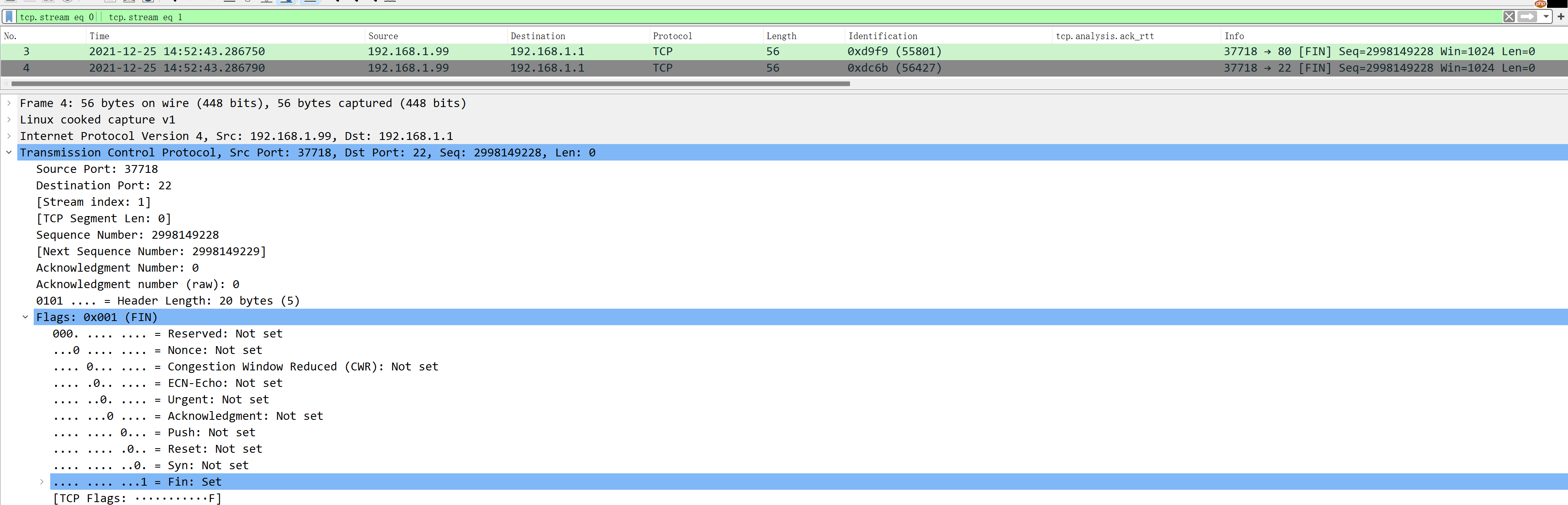The height and width of the screenshot is (505, 1568).
Task: Collapse the Flags: 0x001 (FIN) node
Action: coord(26,317)
